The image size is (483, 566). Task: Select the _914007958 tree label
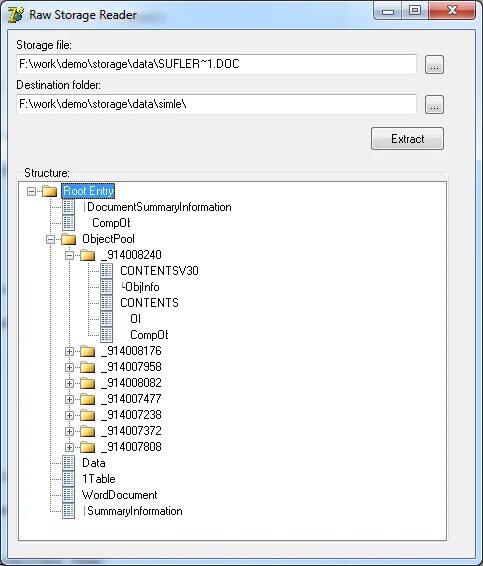coord(131,367)
